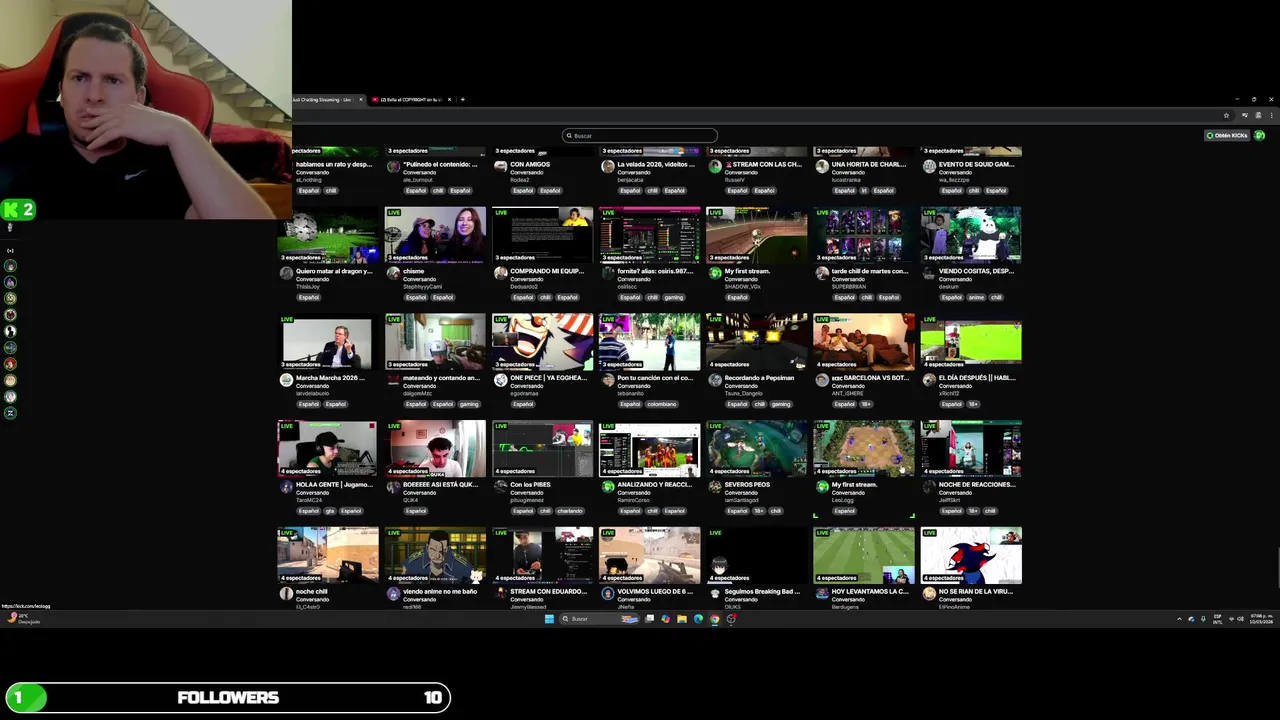Open 'tarde chill de martes' stream thumbnail
This screenshot has width=1280, height=720.
863,235
